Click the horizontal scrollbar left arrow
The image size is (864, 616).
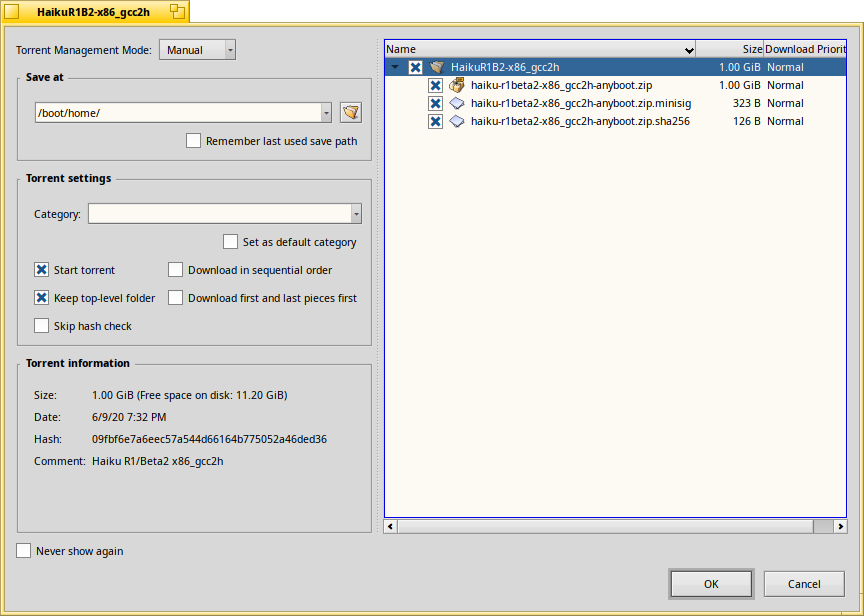pos(390,526)
